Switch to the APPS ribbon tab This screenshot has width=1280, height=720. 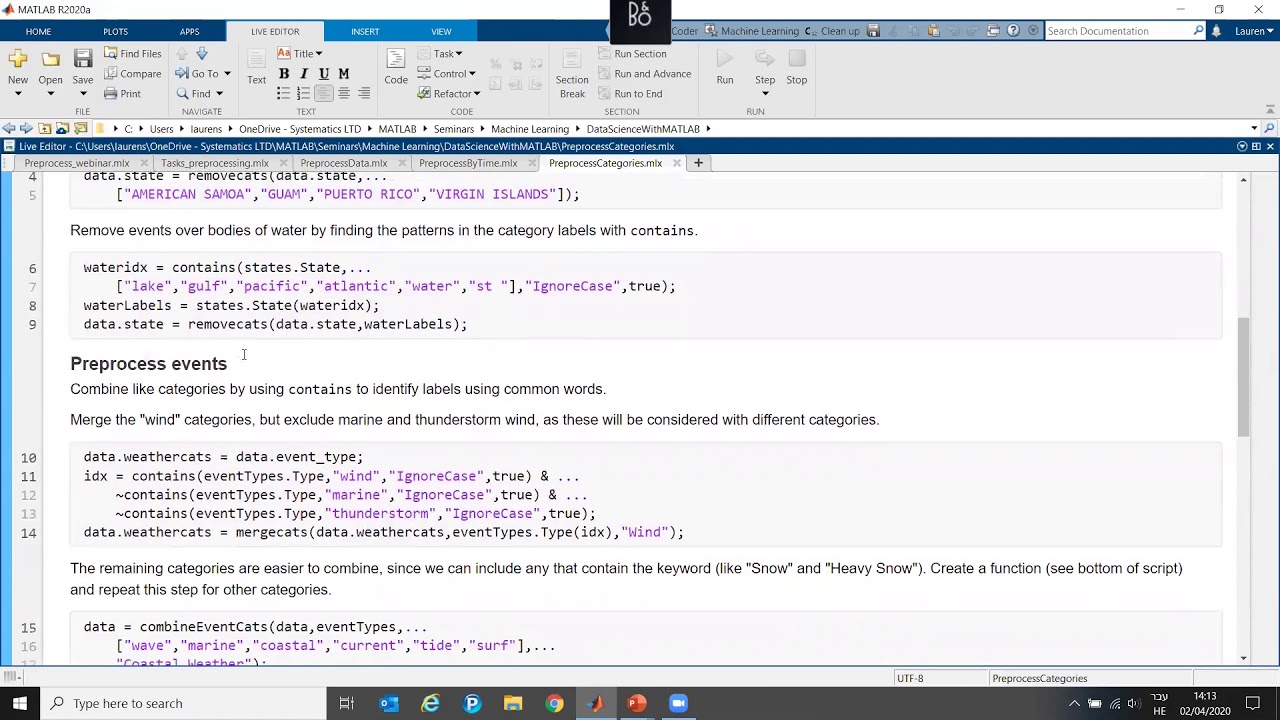click(189, 31)
